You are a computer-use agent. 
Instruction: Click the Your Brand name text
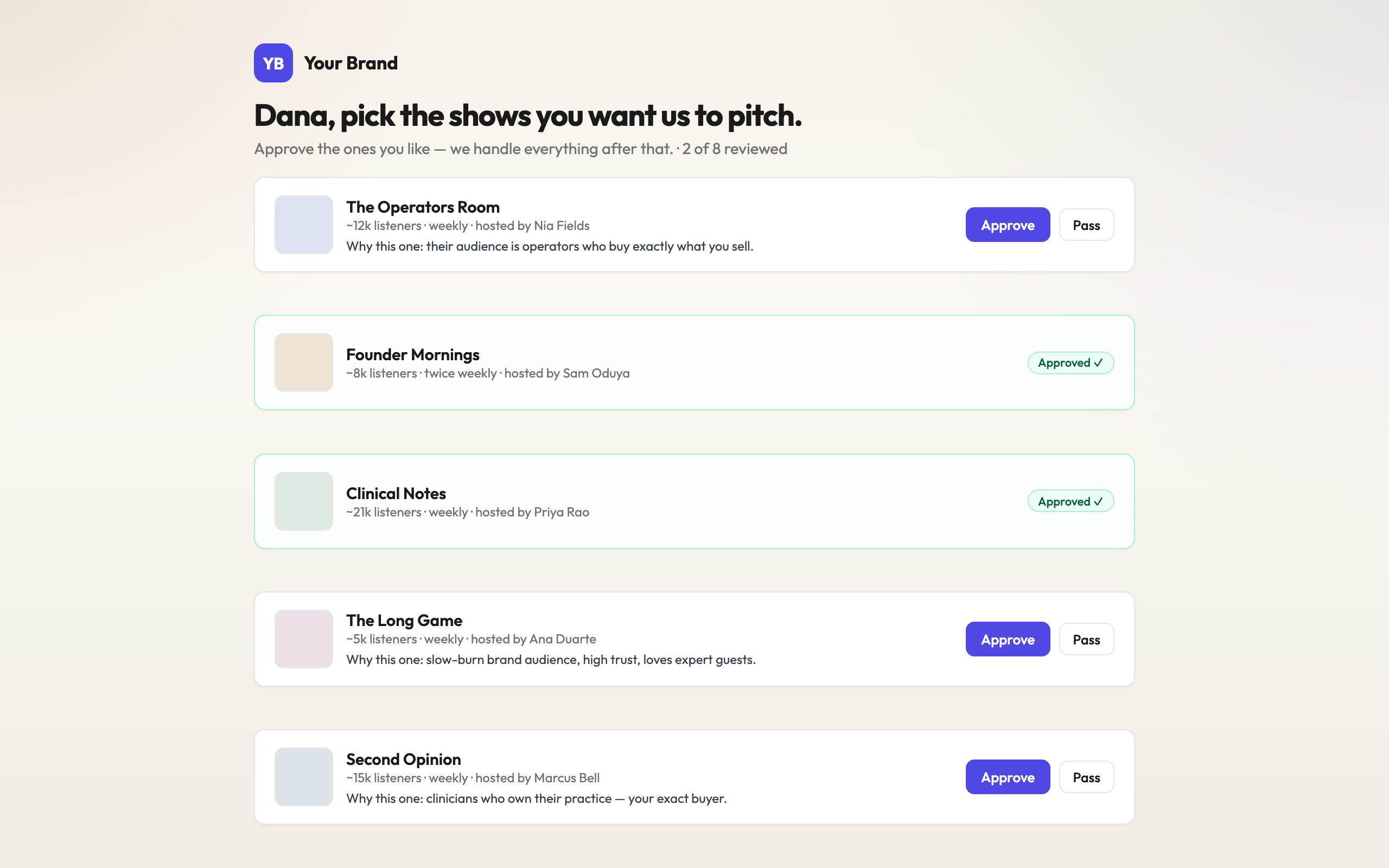click(351, 63)
